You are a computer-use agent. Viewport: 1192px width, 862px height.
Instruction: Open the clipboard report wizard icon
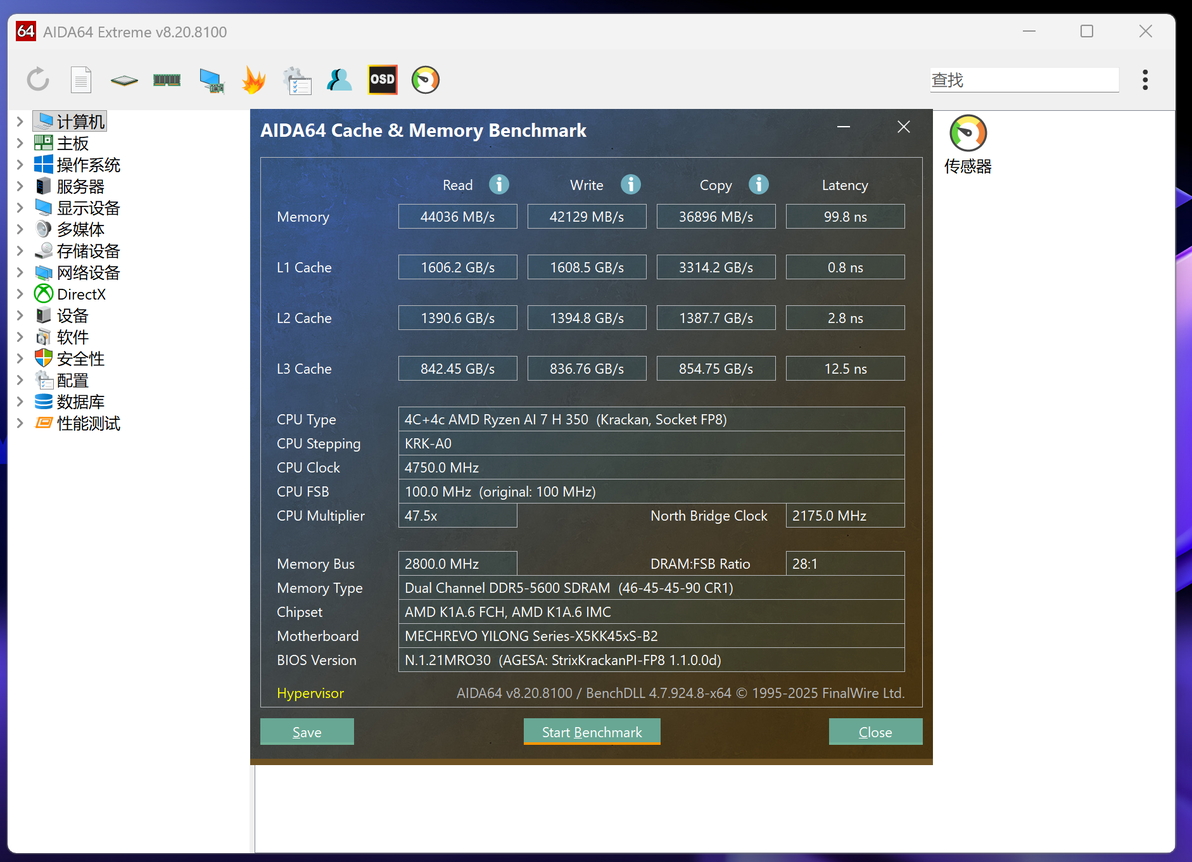tap(297, 81)
